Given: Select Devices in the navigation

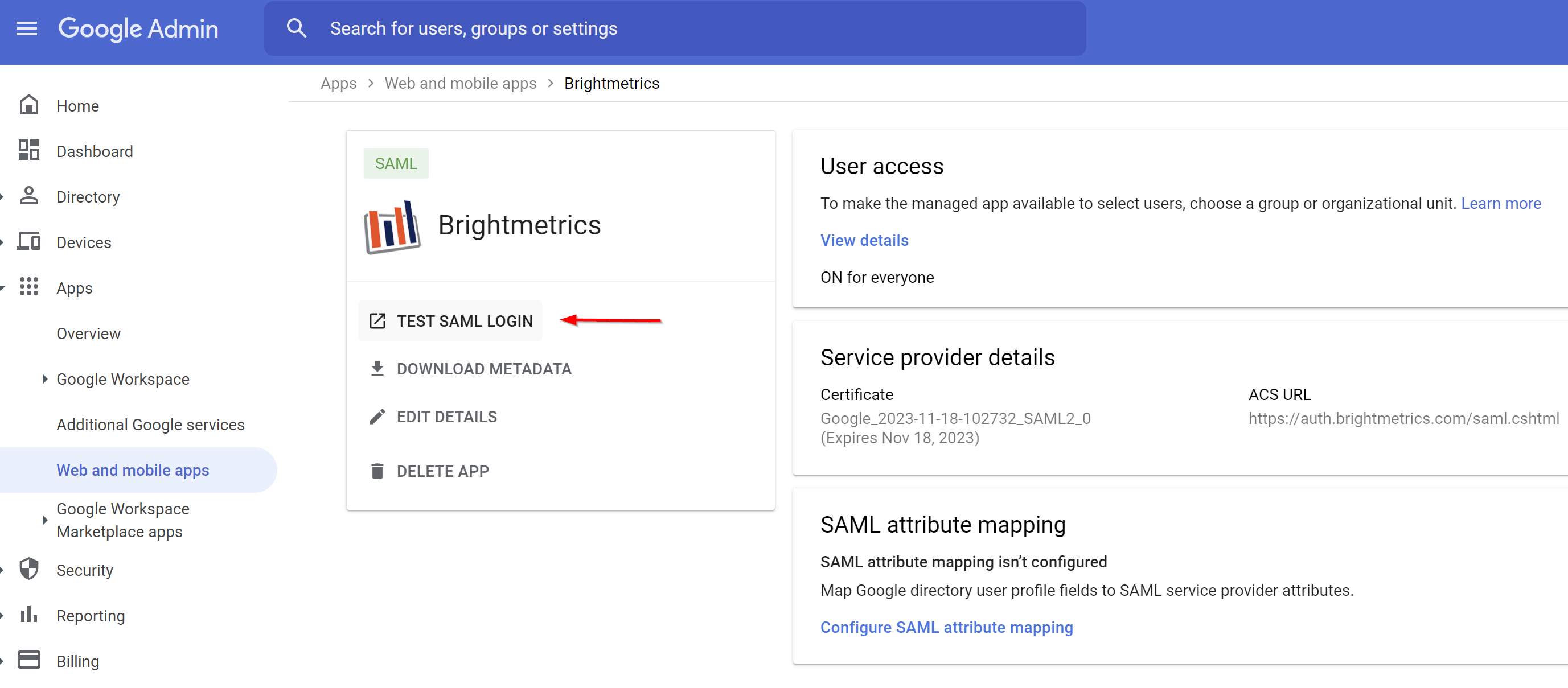Looking at the screenshot, I should 83,243.
